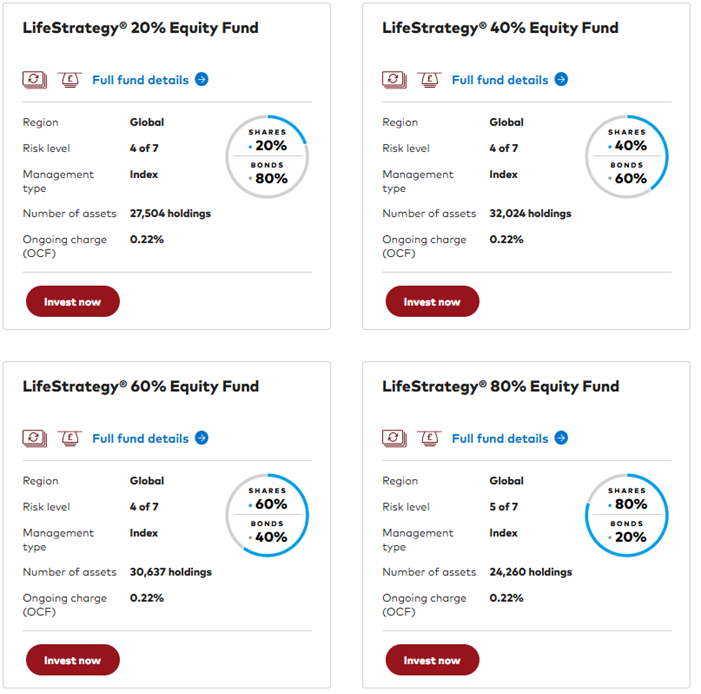The height and width of the screenshot is (694, 701).
Task: Click accumulation shares icon on 40% Equity Fund
Action: (x=395, y=79)
